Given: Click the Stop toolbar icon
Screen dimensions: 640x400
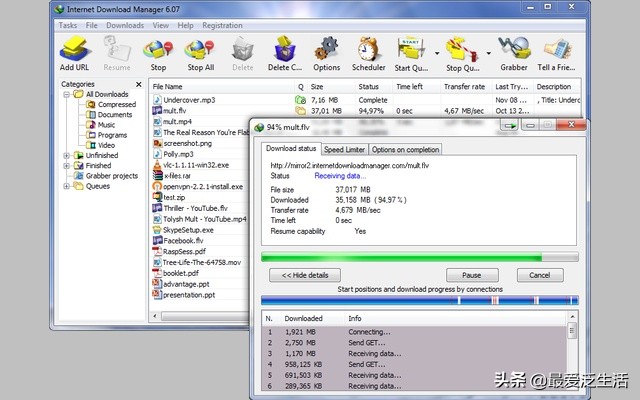Looking at the screenshot, I should 158,50.
